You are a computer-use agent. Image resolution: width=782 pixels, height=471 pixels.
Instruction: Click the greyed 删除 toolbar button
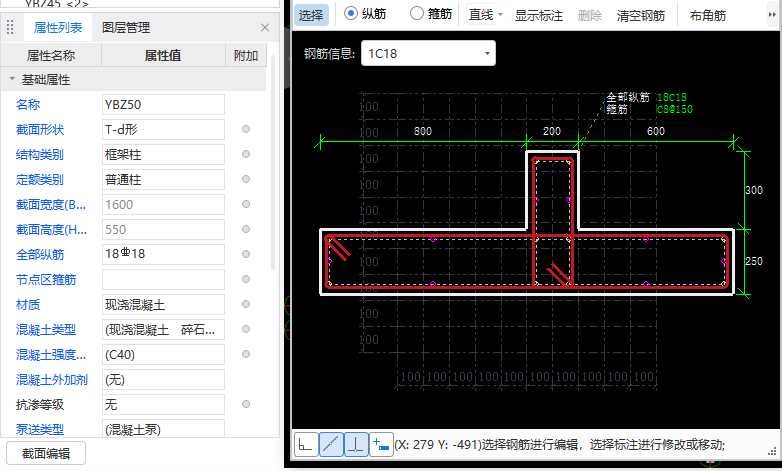[x=589, y=15]
